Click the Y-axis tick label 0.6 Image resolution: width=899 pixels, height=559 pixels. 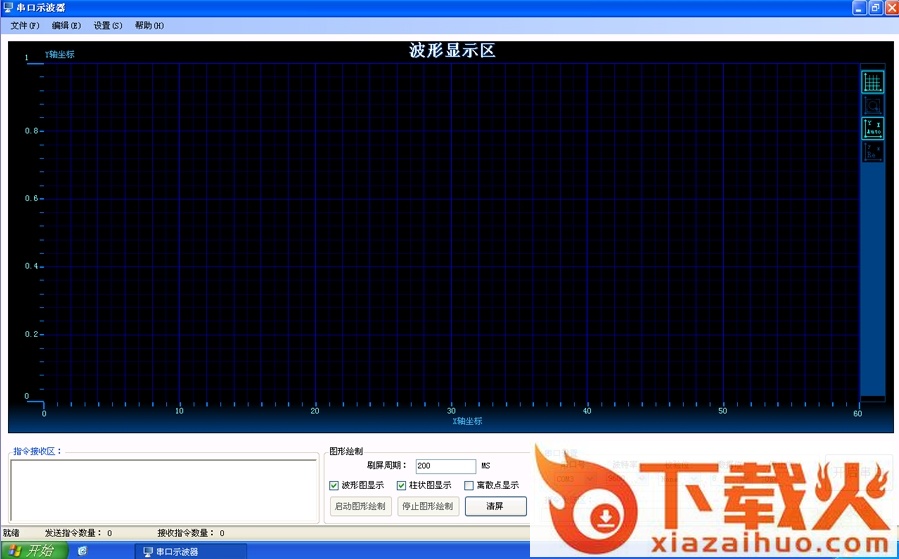pyautogui.click(x=32, y=198)
